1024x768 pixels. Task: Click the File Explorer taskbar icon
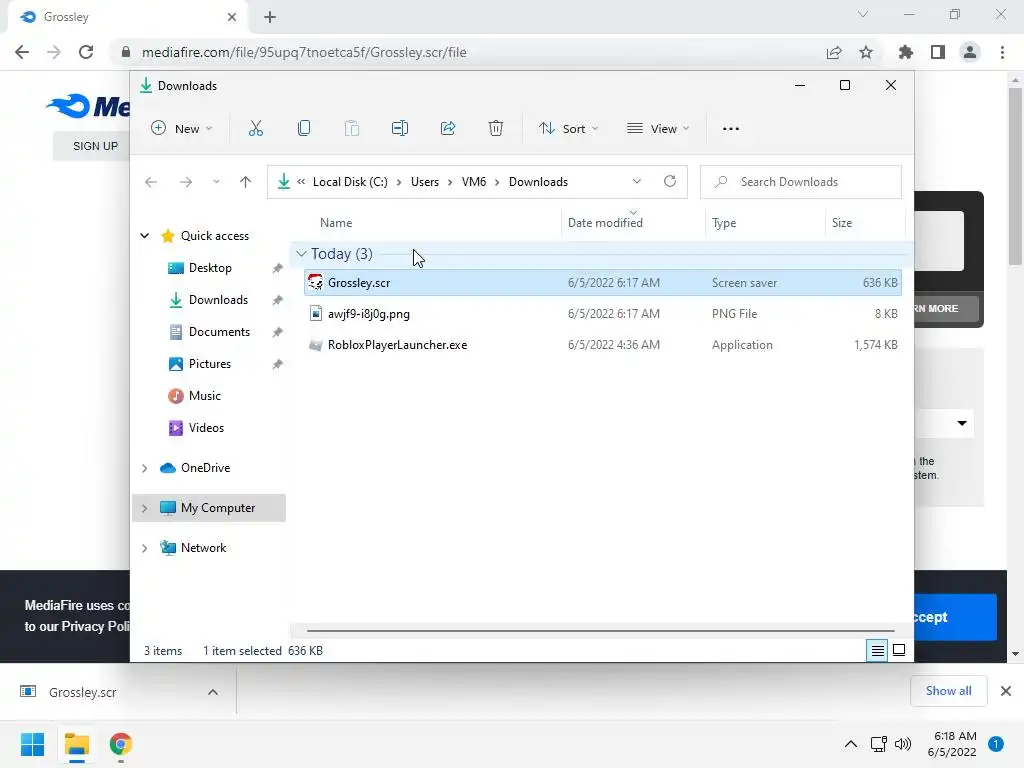pos(77,744)
